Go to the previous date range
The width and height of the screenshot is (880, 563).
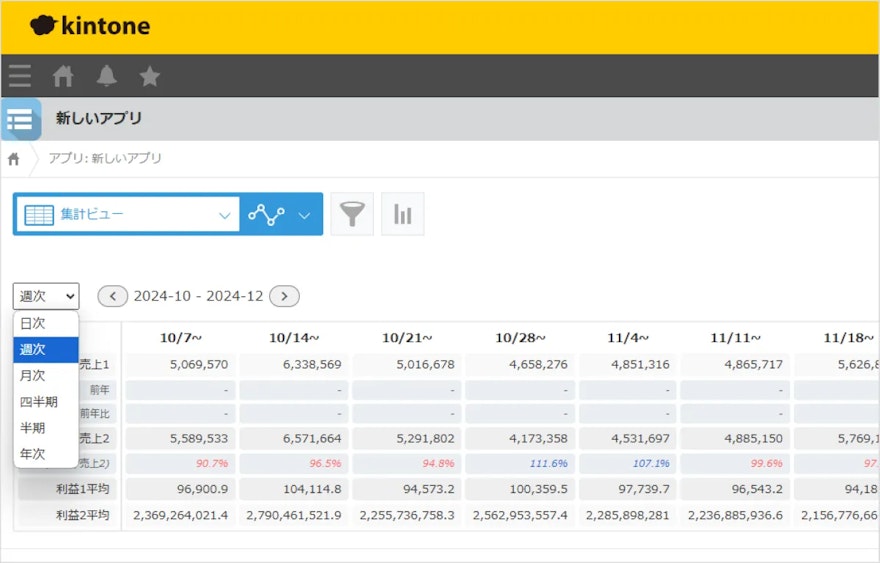click(x=112, y=296)
